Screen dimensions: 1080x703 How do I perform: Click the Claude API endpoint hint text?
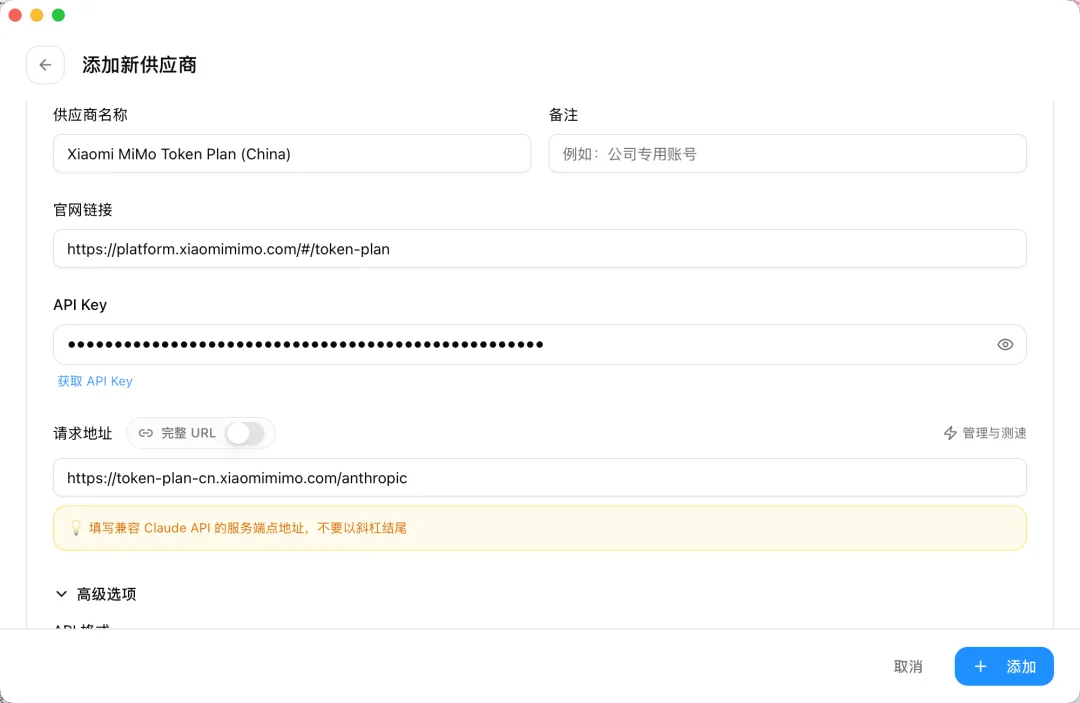(248, 528)
